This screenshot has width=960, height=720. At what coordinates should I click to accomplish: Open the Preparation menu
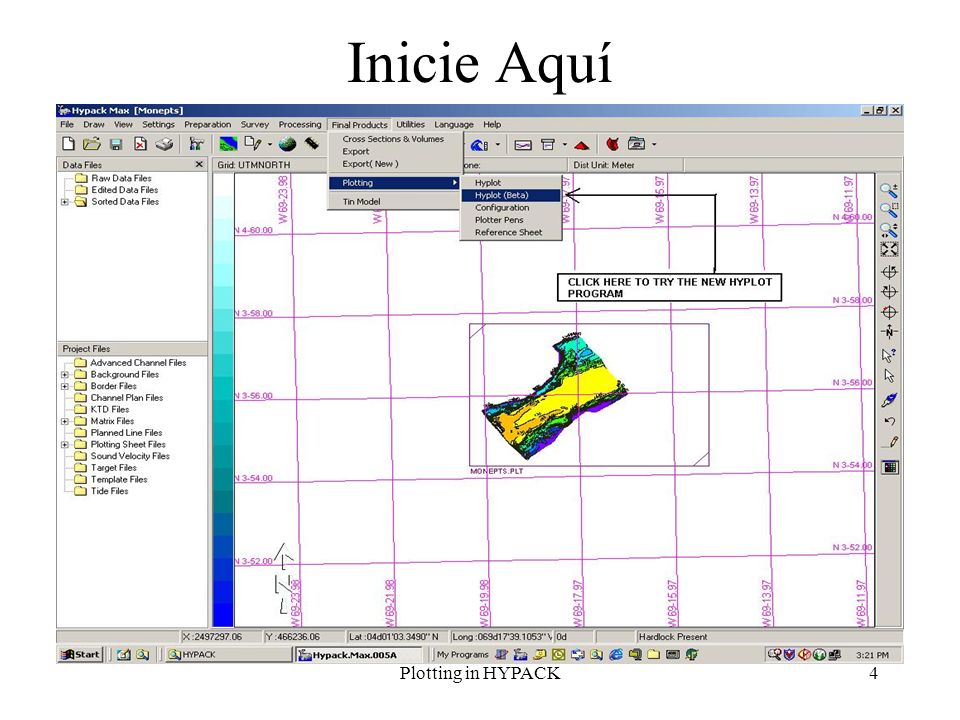coord(208,124)
